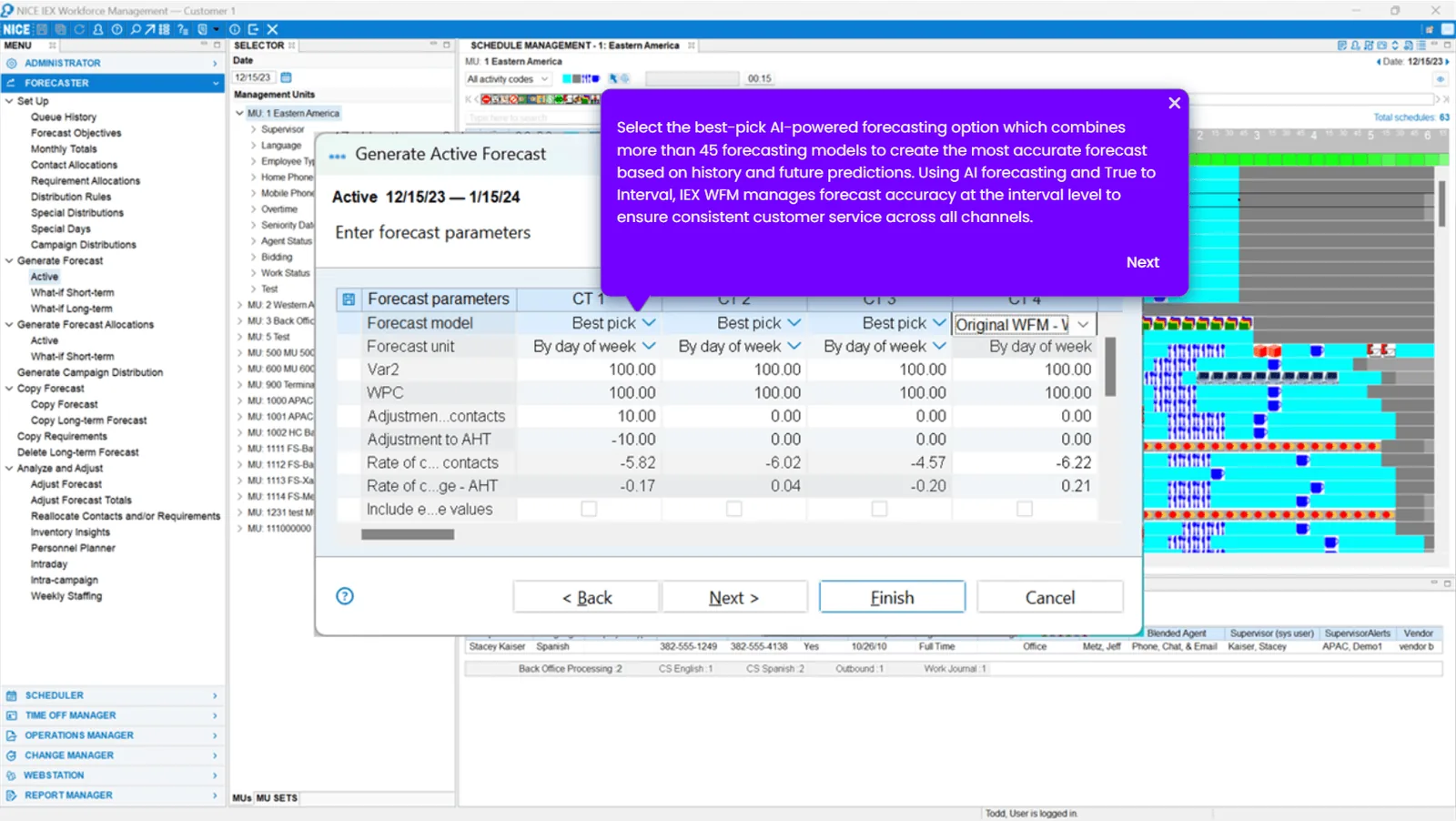The width and height of the screenshot is (1456, 821).
Task: Click the Finish button
Action: coord(892,597)
